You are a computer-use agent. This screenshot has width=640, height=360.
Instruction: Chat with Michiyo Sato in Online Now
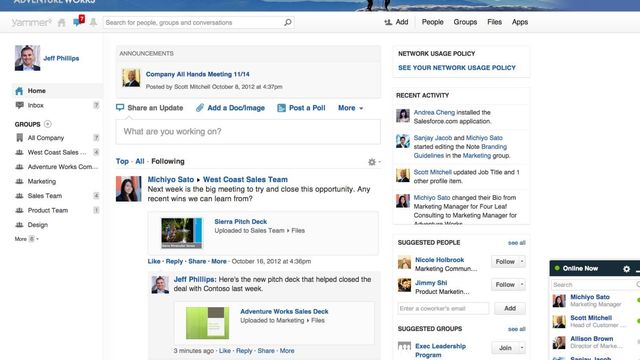pyautogui.click(x=595, y=300)
